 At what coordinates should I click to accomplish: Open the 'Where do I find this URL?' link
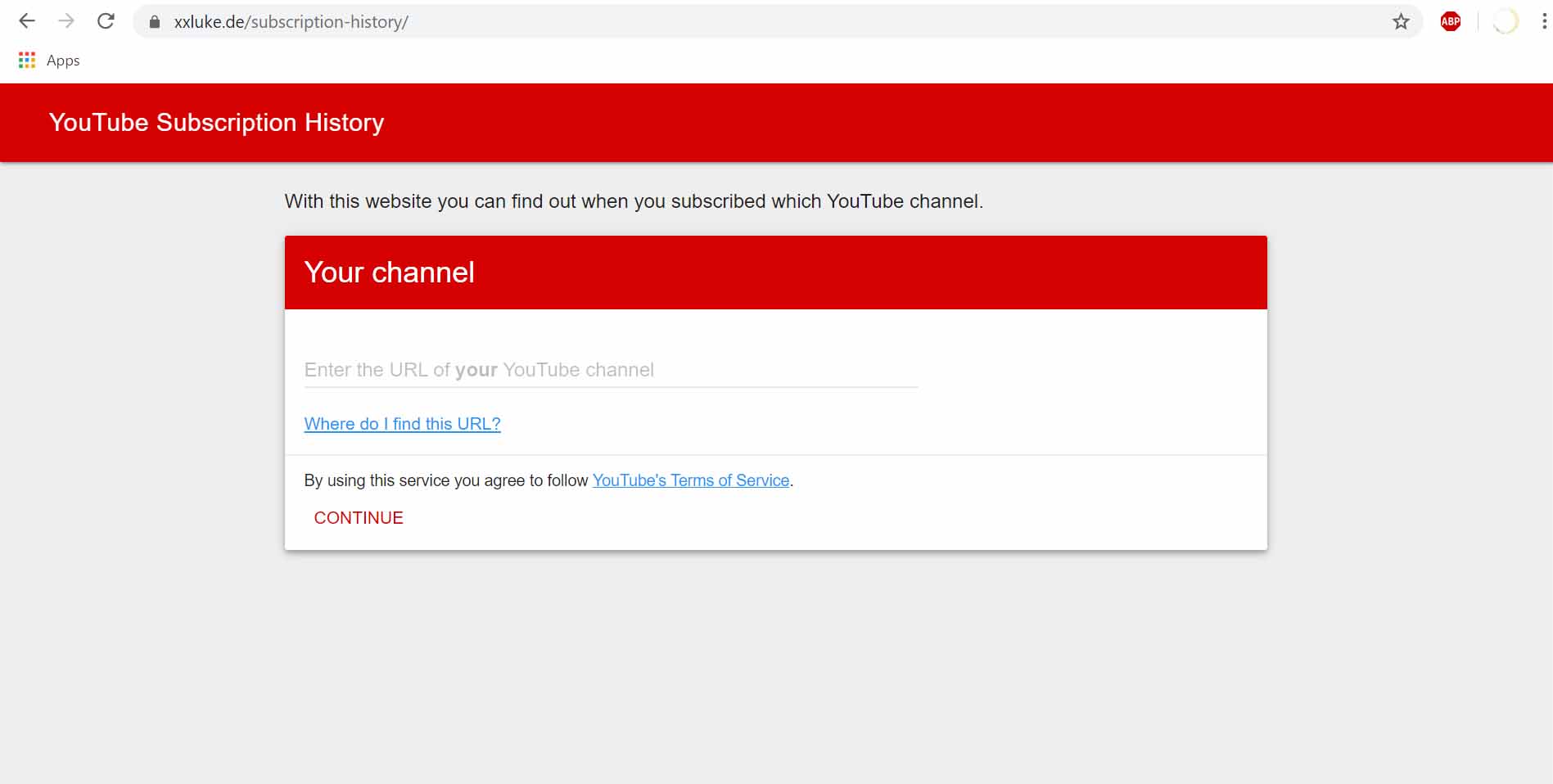point(402,424)
